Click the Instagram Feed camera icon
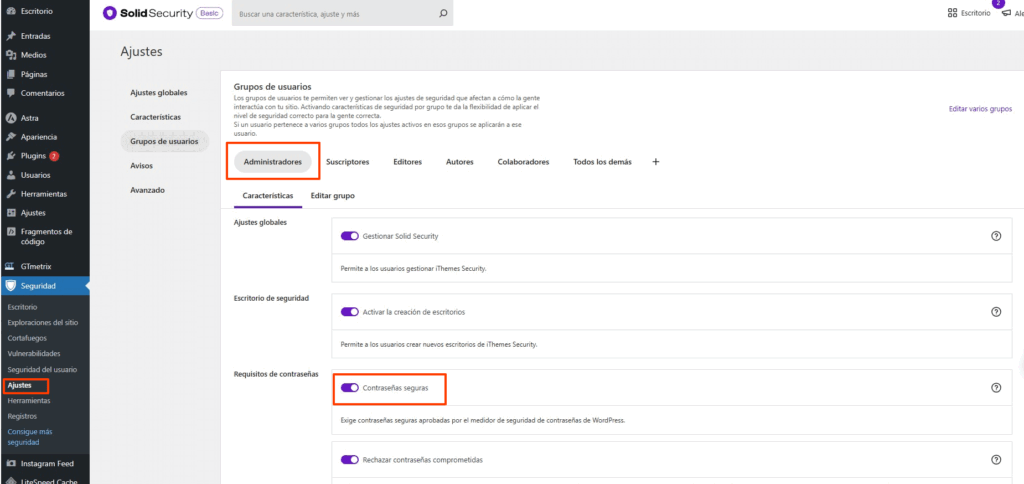This screenshot has width=1024, height=484. coord(10,464)
